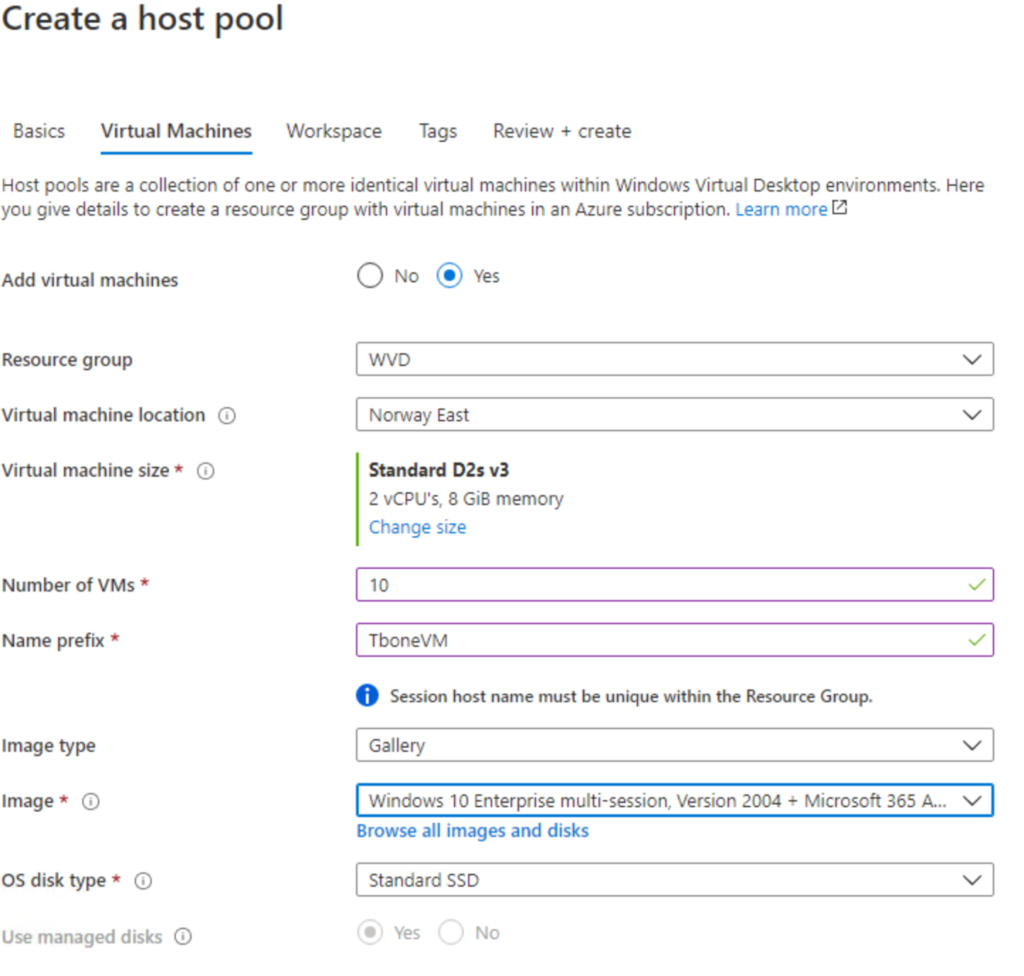This screenshot has height=976, width=1024.
Task: Open the Image dropdown with Windows 10 Enterprise
Action: 675,801
